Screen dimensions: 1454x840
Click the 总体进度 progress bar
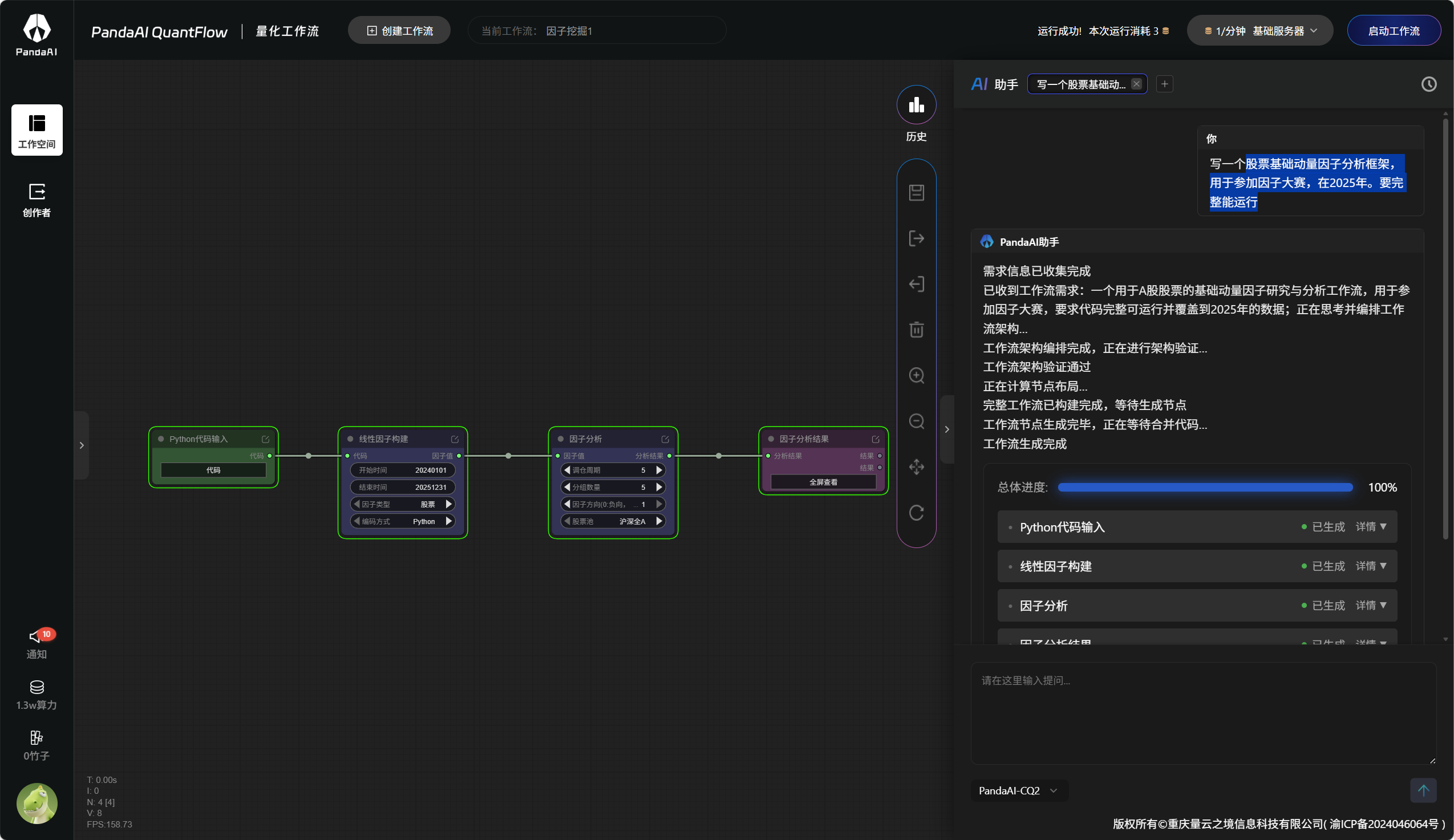(x=1205, y=488)
